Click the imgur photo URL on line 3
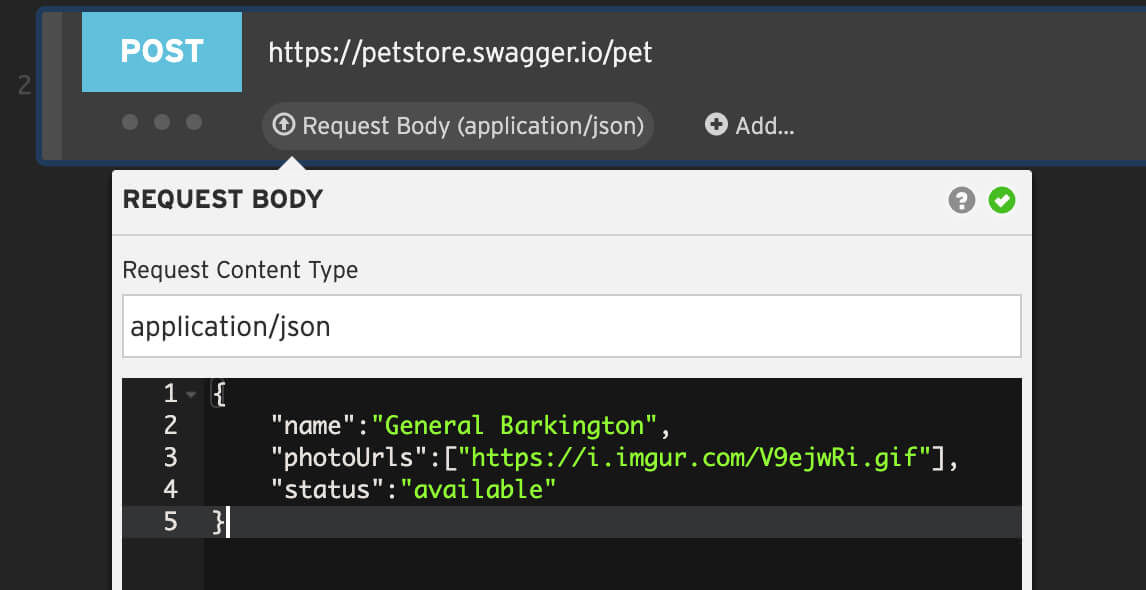Screen dimensions: 1146x590 click(x=710, y=457)
